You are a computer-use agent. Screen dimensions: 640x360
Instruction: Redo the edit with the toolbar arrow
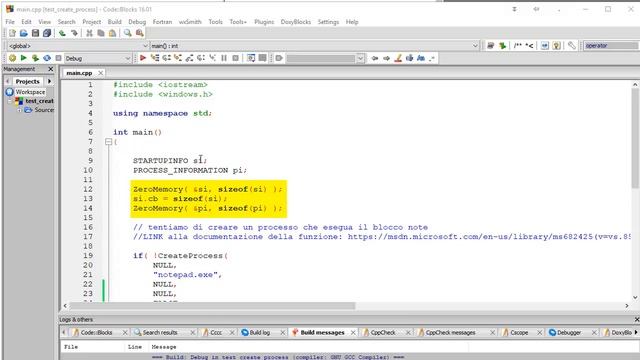coord(74,33)
